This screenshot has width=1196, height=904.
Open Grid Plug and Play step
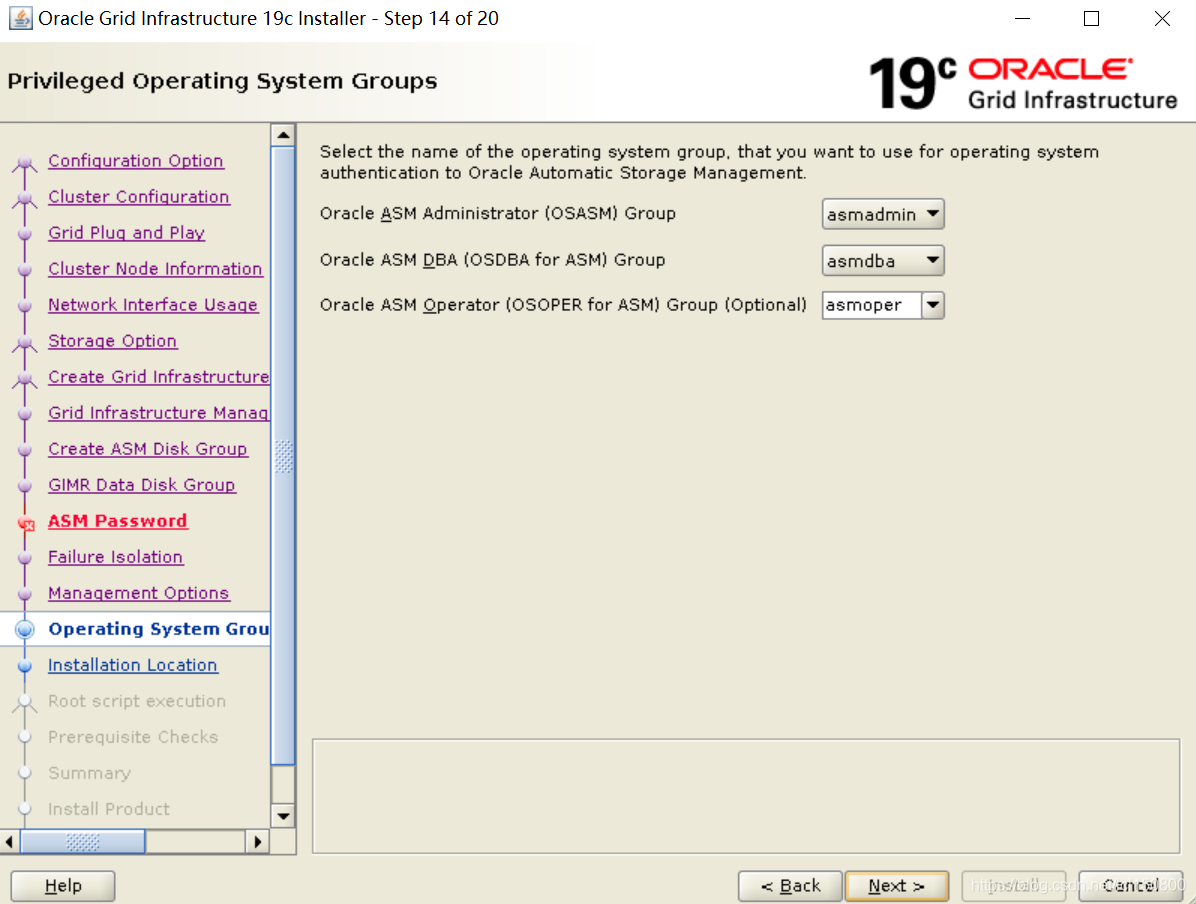(x=127, y=233)
